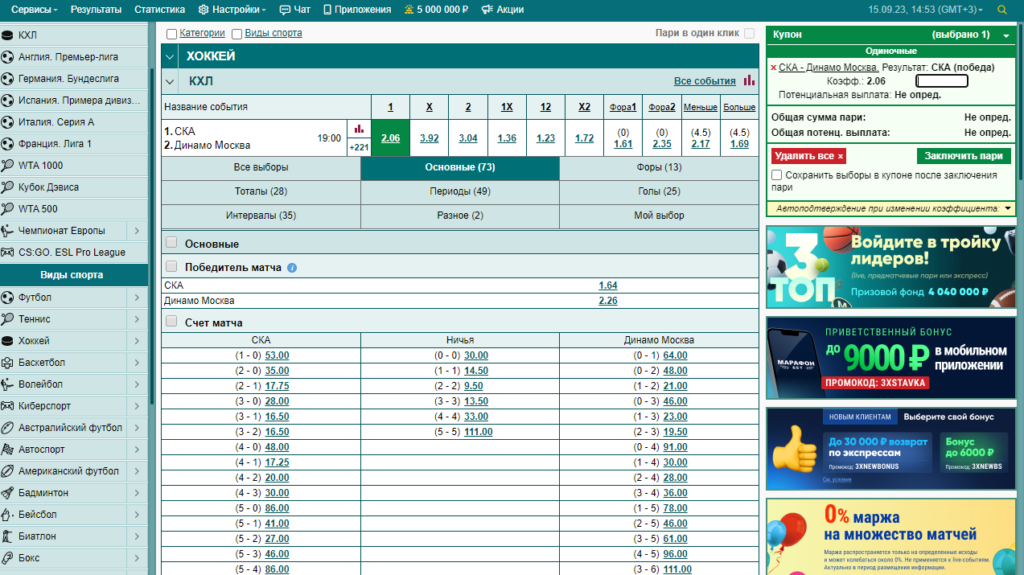1024x575 pixels.
Task: Open the Статистика menu
Action: click(159, 10)
